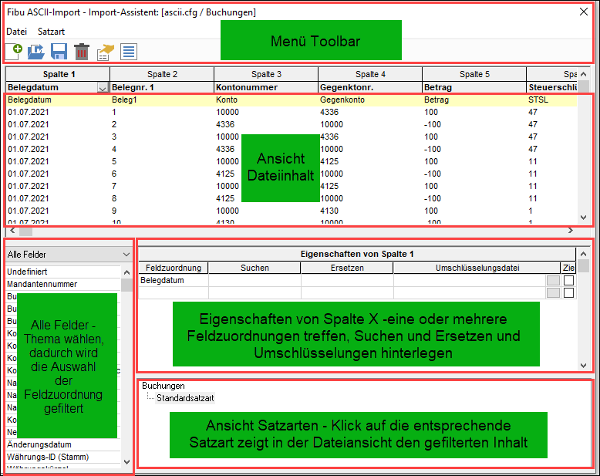Screen dimensions: 600x476
Task: Click Betrag -100 in row Belegnr 6
Action: 432,174
